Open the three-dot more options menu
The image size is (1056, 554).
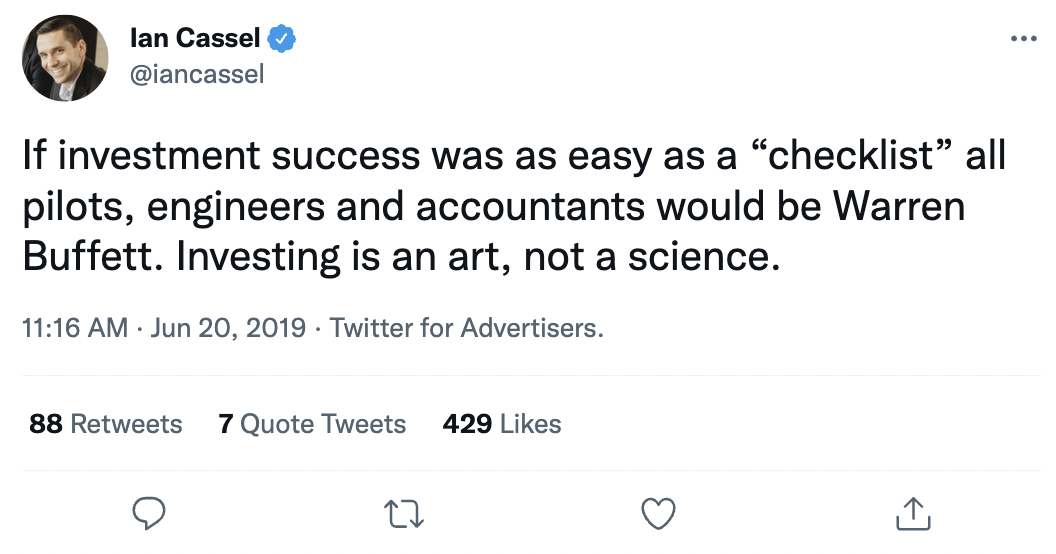coord(1024,40)
